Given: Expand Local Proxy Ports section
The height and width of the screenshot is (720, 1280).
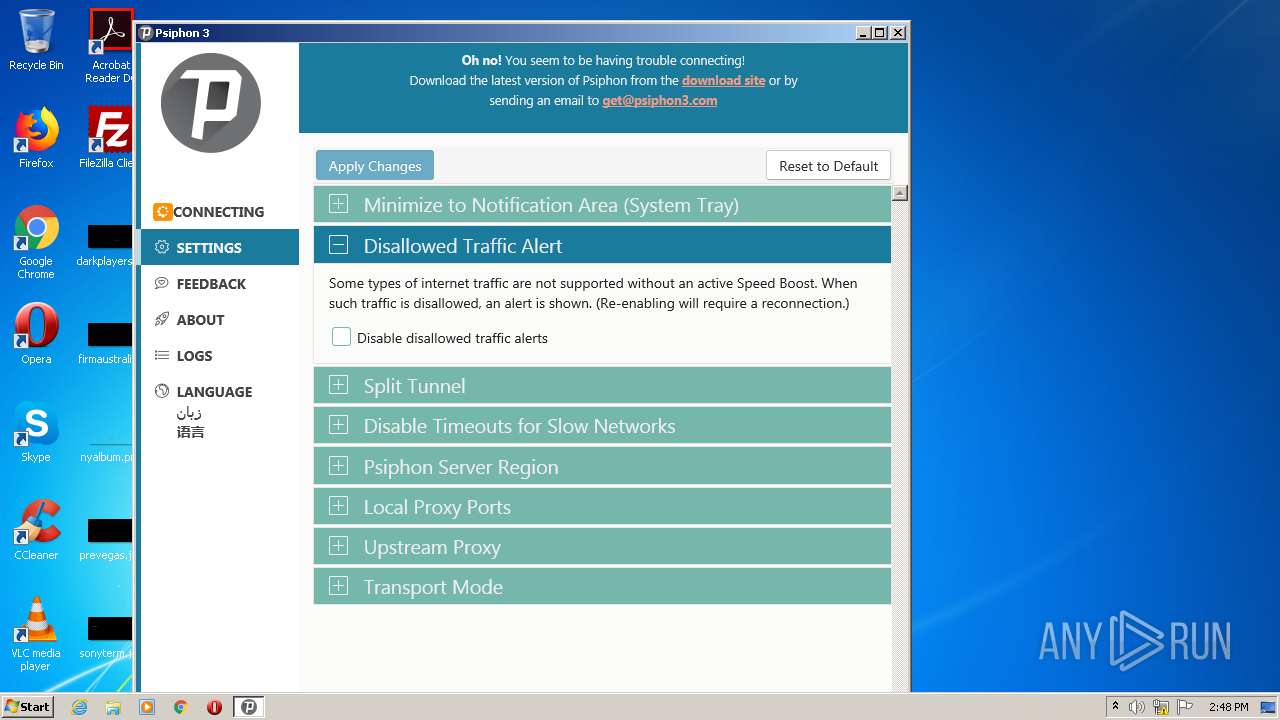Looking at the screenshot, I should [602, 506].
